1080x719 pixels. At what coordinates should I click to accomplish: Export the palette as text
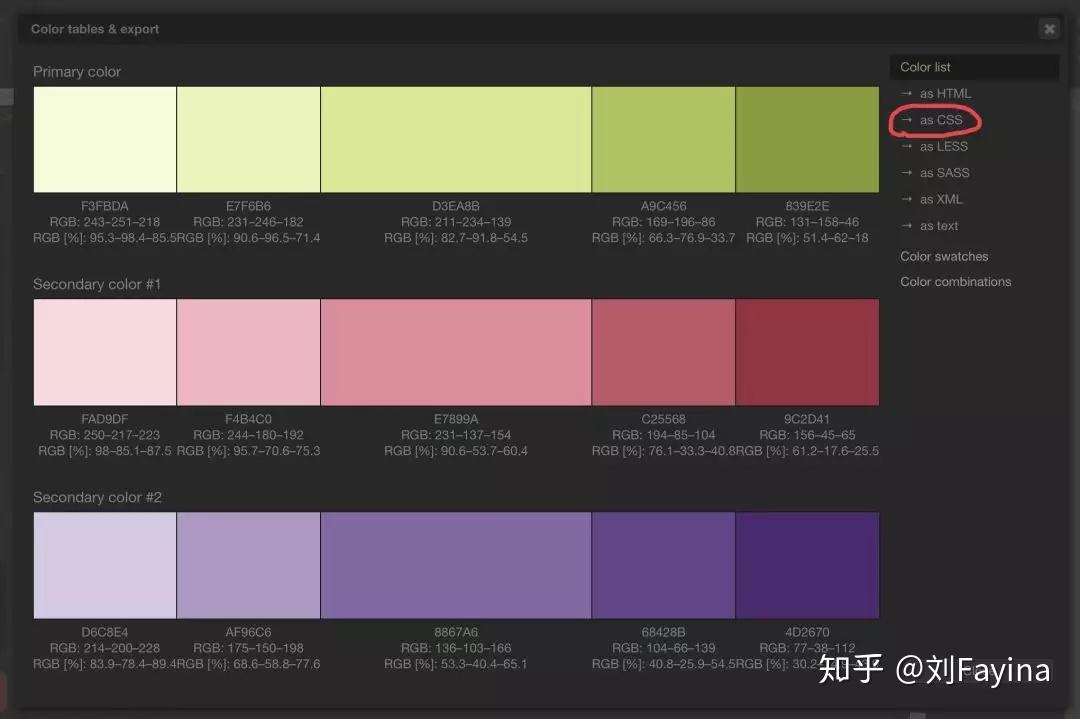point(938,225)
